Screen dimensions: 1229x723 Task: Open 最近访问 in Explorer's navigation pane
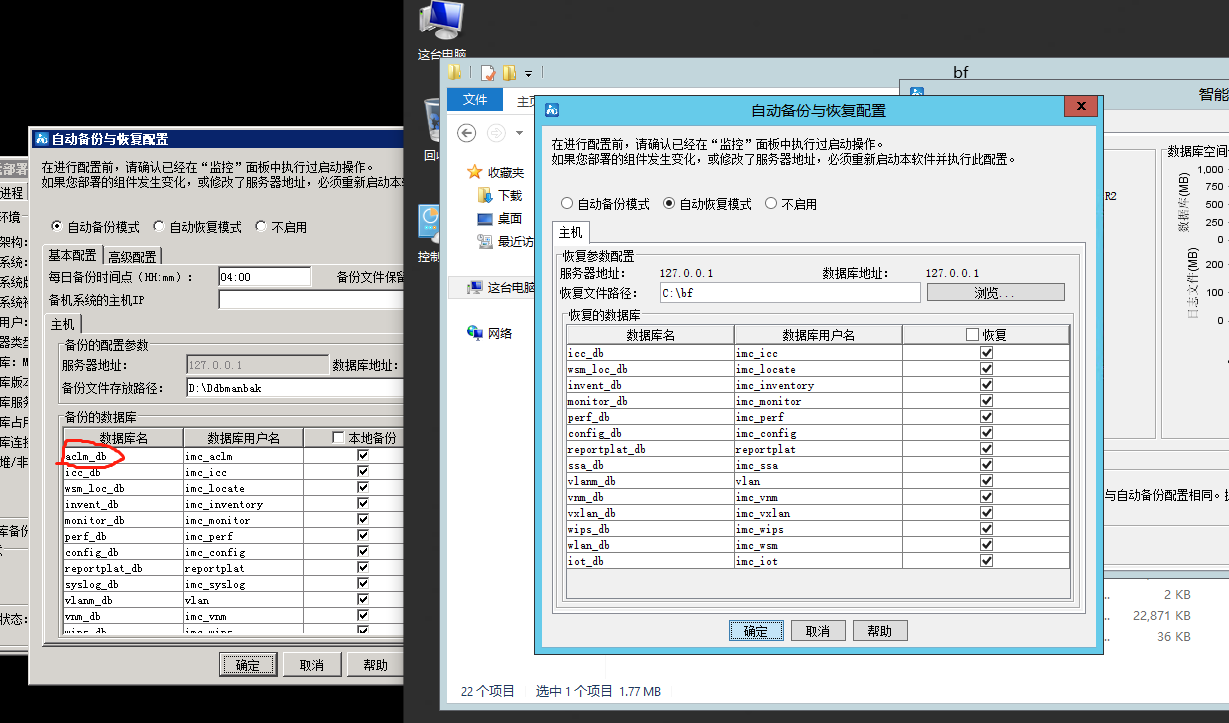(x=505, y=241)
